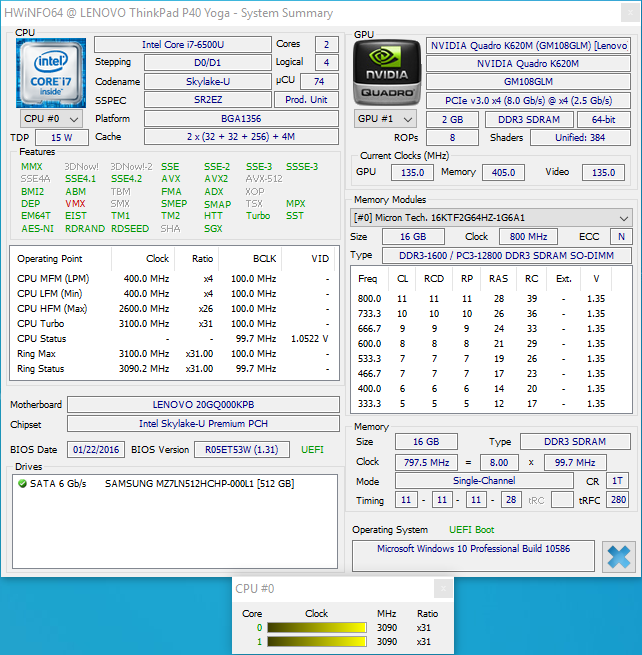Viewport: 642px width, 655px height.
Task: Click the GPU clock 135.0 field
Action: 412,173
